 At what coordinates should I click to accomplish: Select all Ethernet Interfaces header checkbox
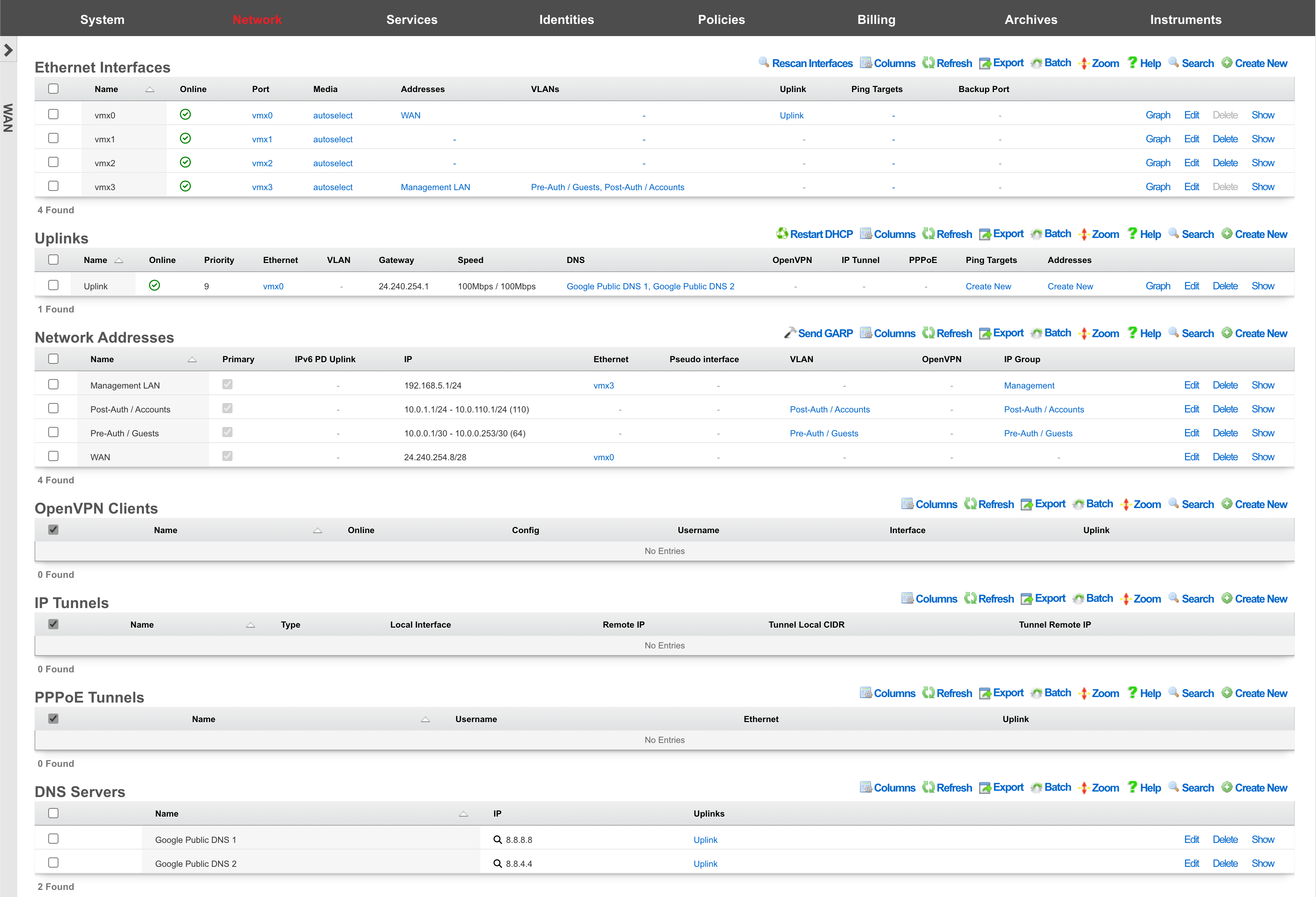[53, 89]
